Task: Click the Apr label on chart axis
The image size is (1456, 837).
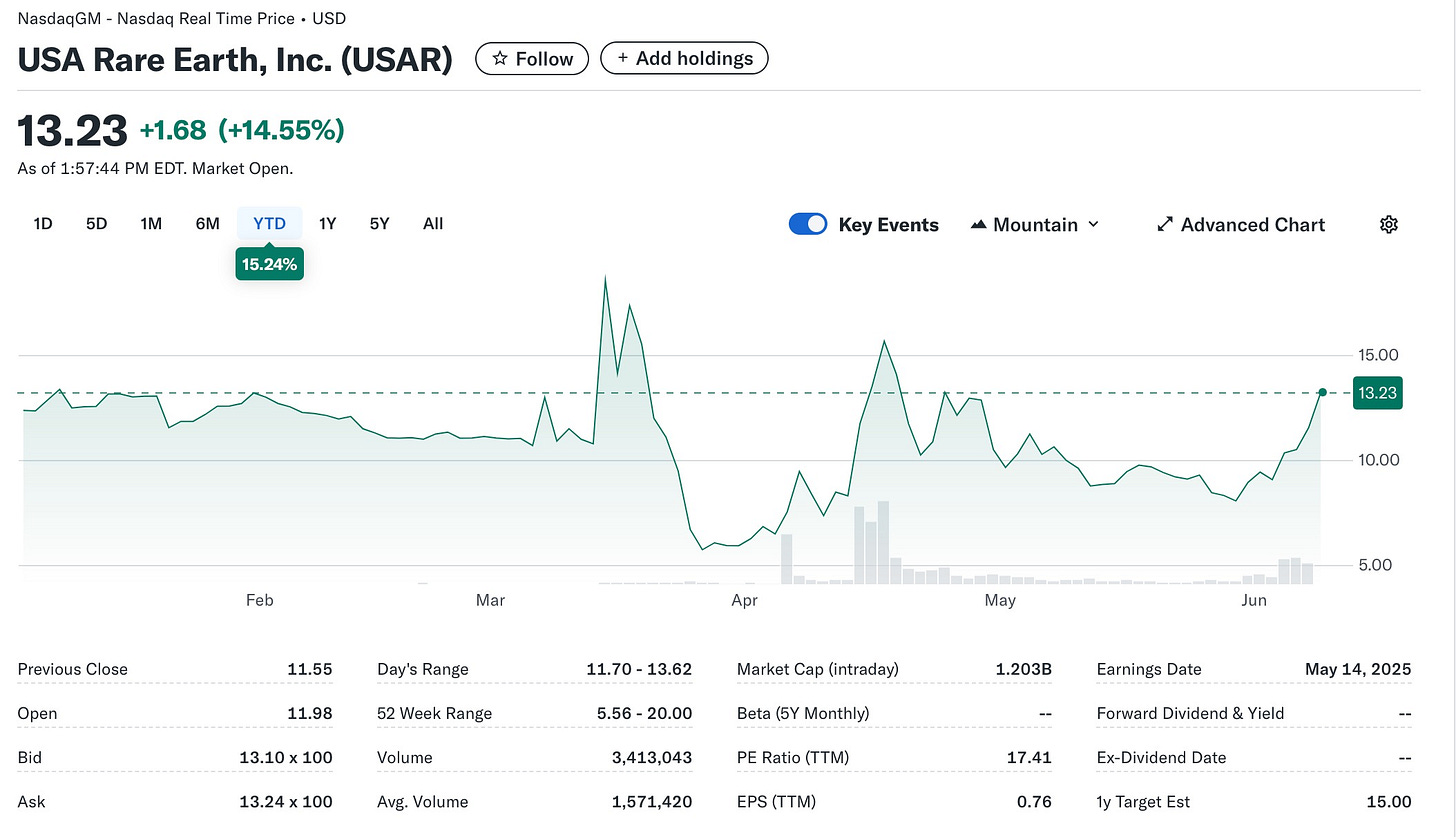Action: (x=744, y=601)
